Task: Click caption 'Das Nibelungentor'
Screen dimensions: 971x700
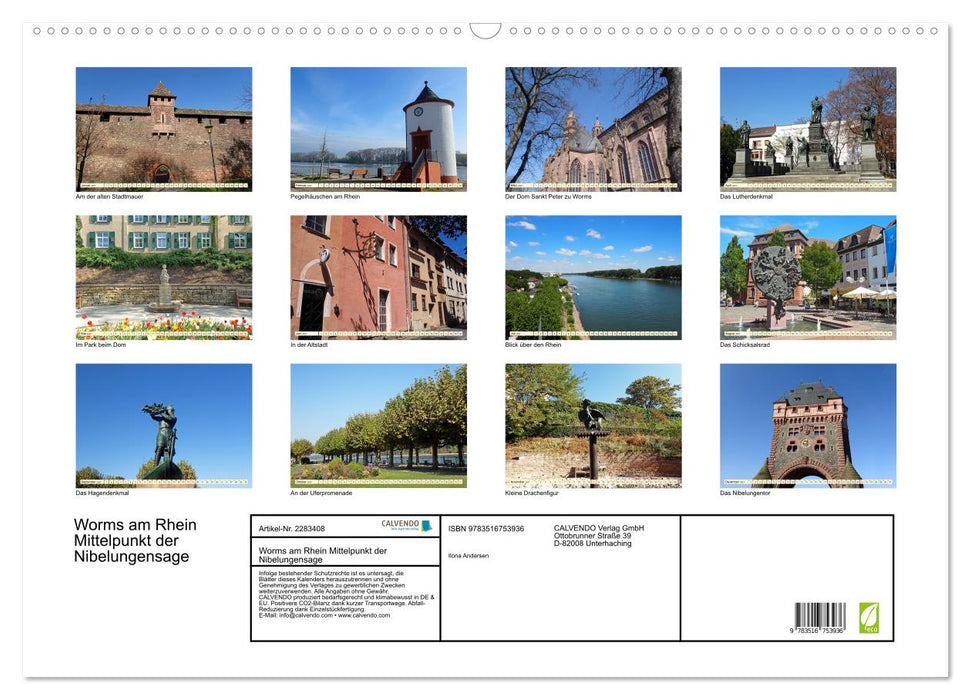Action: click(x=745, y=493)
